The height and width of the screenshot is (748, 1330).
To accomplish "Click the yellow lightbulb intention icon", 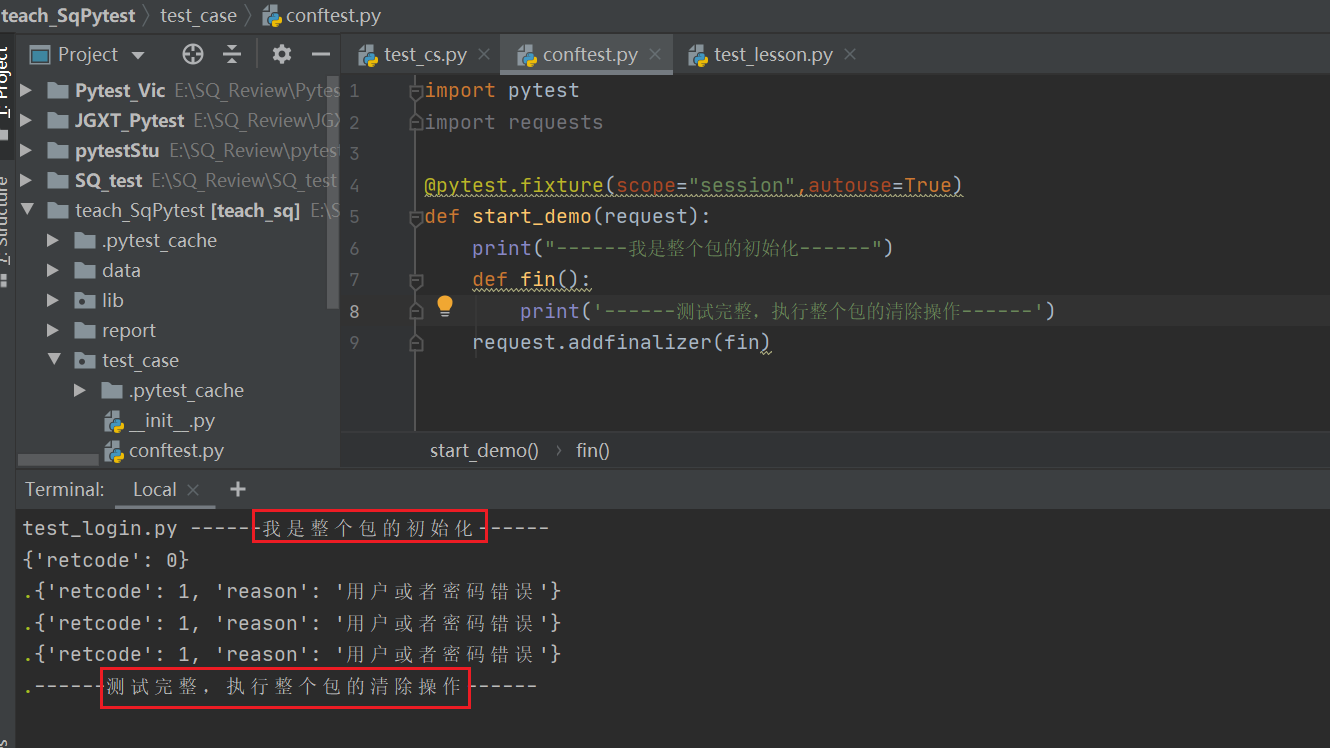I will 445,307.
